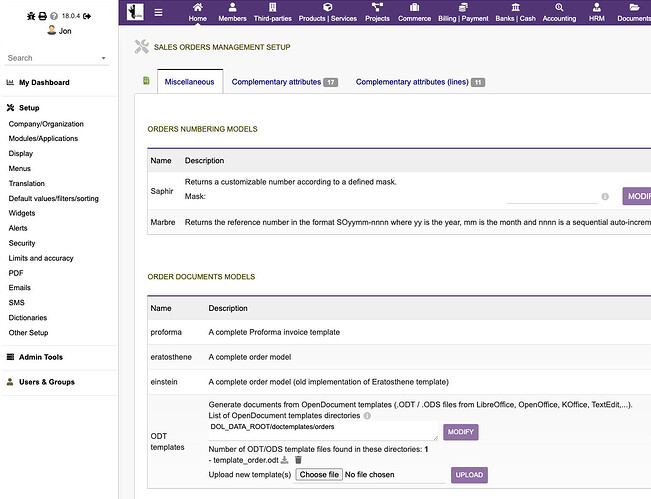Screen dimensions: 651x499
Task: Open the Jon user avatar
Action: point(51,30)
